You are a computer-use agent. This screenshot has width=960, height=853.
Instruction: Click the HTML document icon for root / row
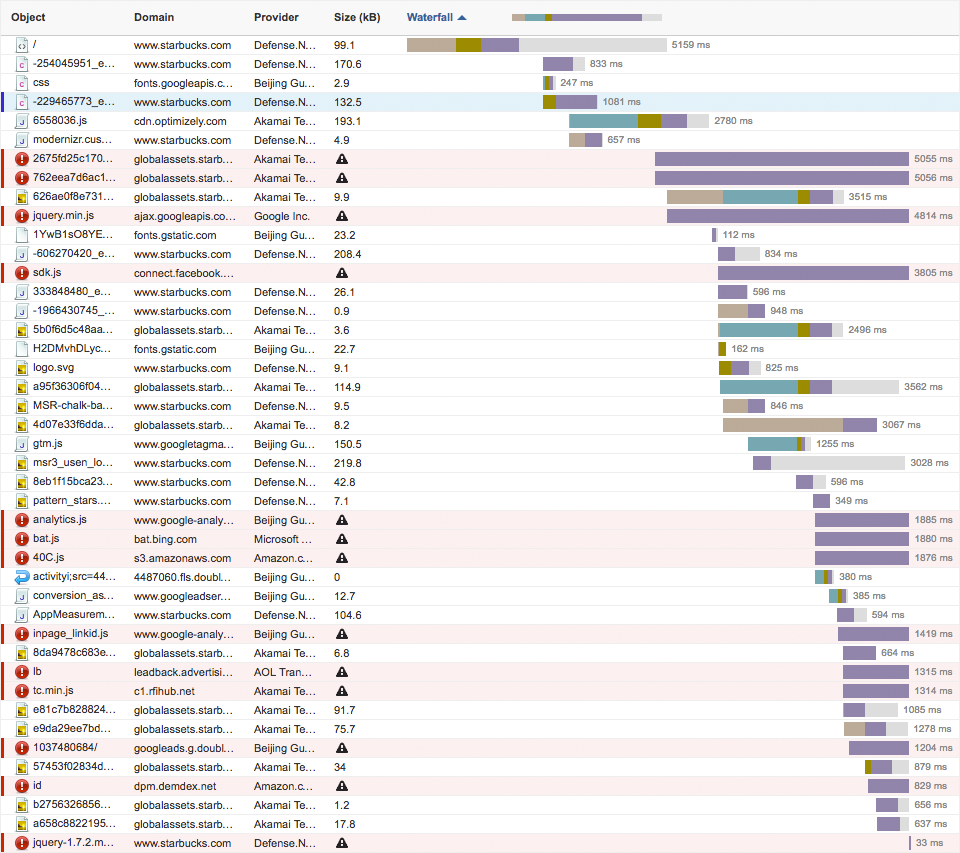click(x=22, y=45)
